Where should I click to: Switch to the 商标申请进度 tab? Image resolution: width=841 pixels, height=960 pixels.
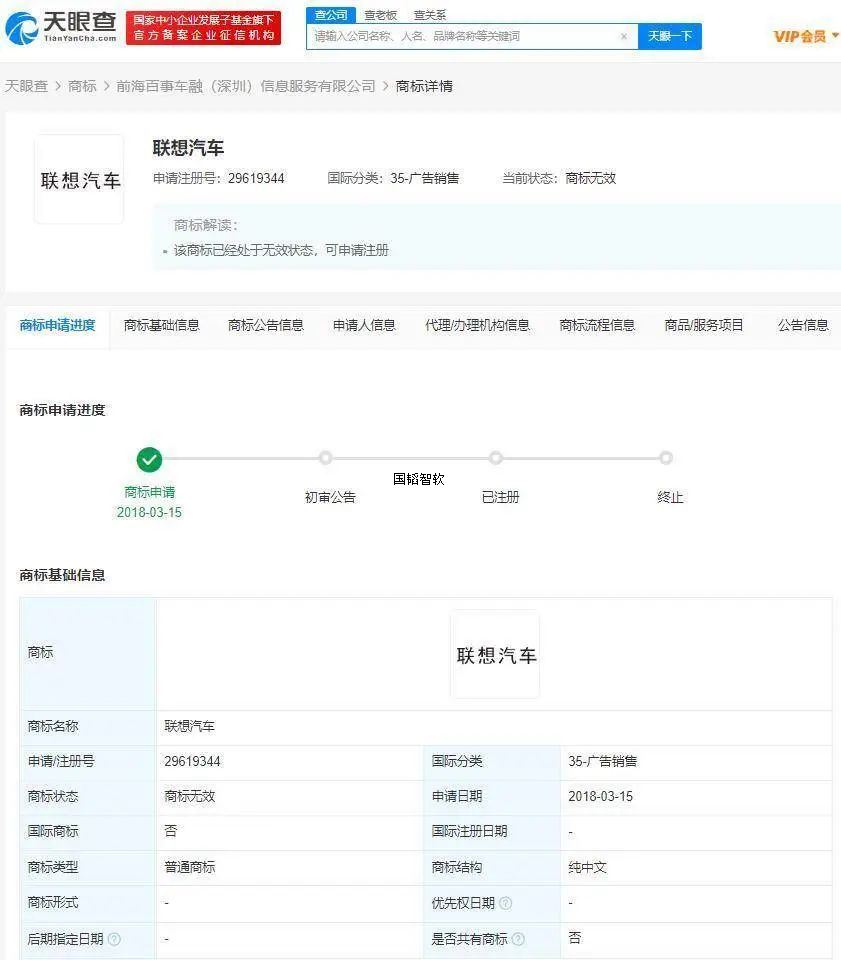click(x=58, y=326)
